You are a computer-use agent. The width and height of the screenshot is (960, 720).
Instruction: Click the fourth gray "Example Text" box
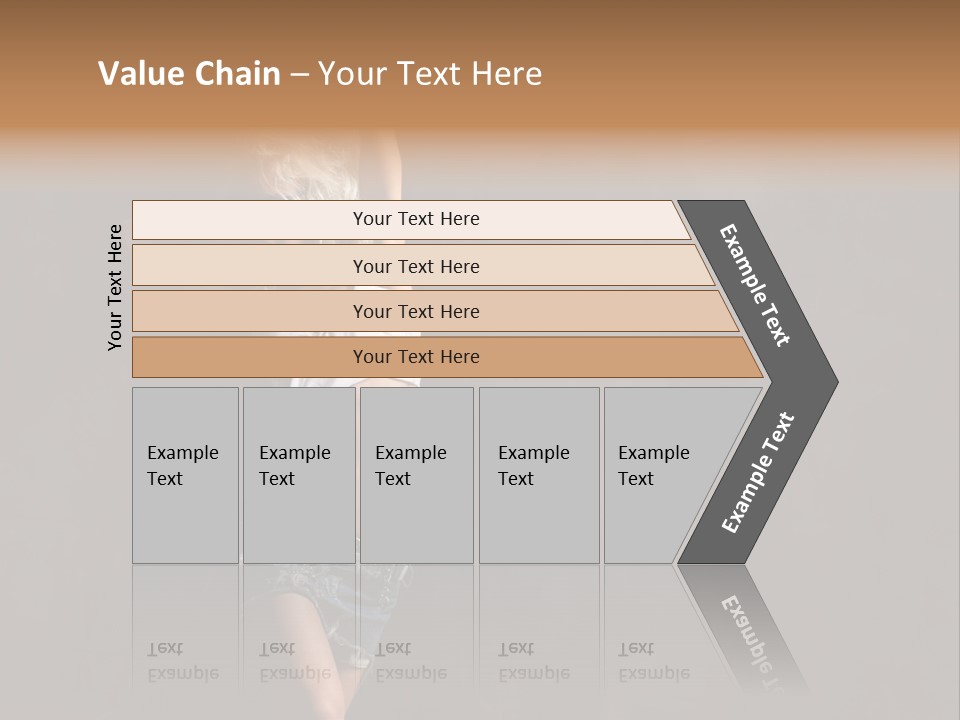click(x=538, y=475)
